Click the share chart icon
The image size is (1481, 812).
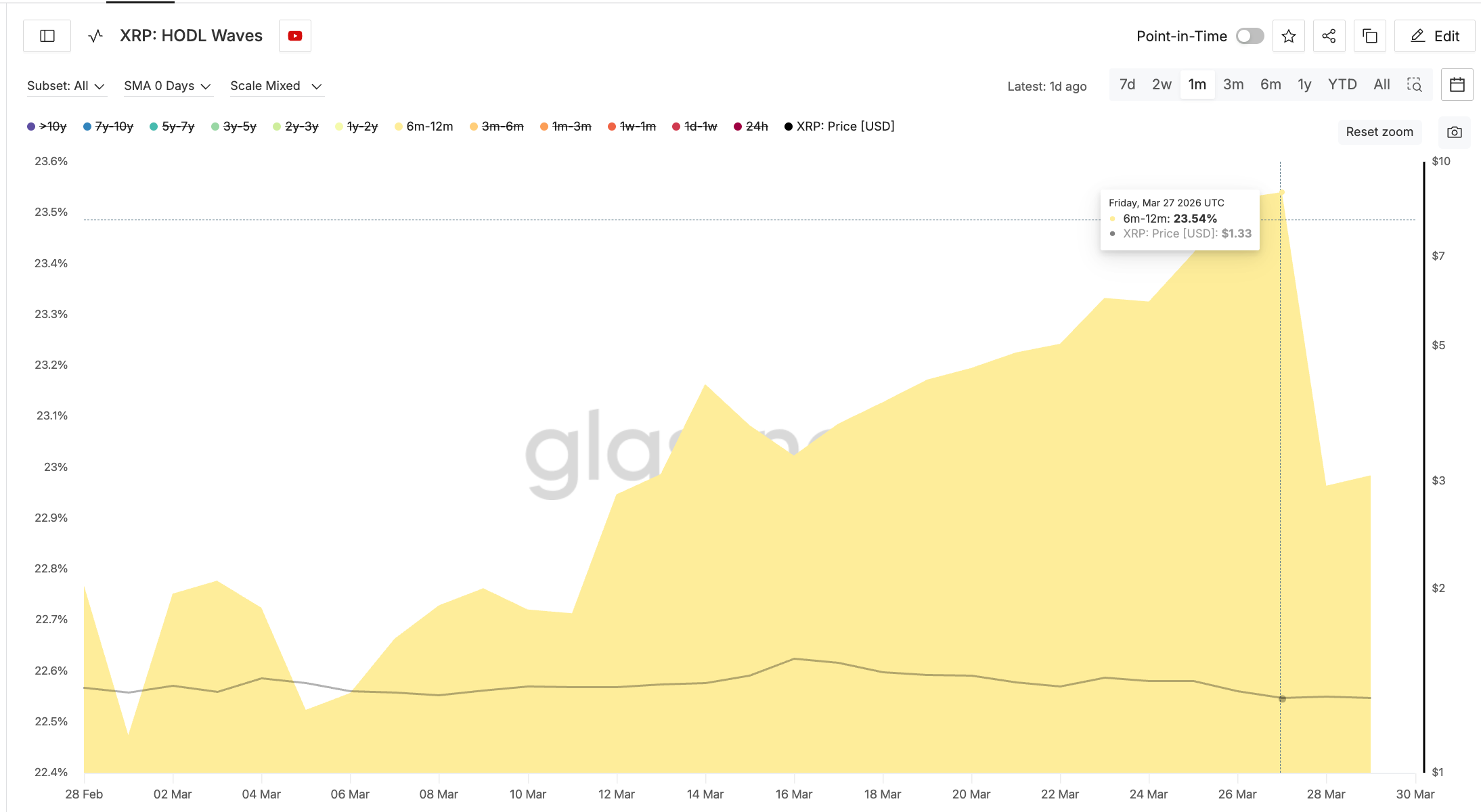1329,36
